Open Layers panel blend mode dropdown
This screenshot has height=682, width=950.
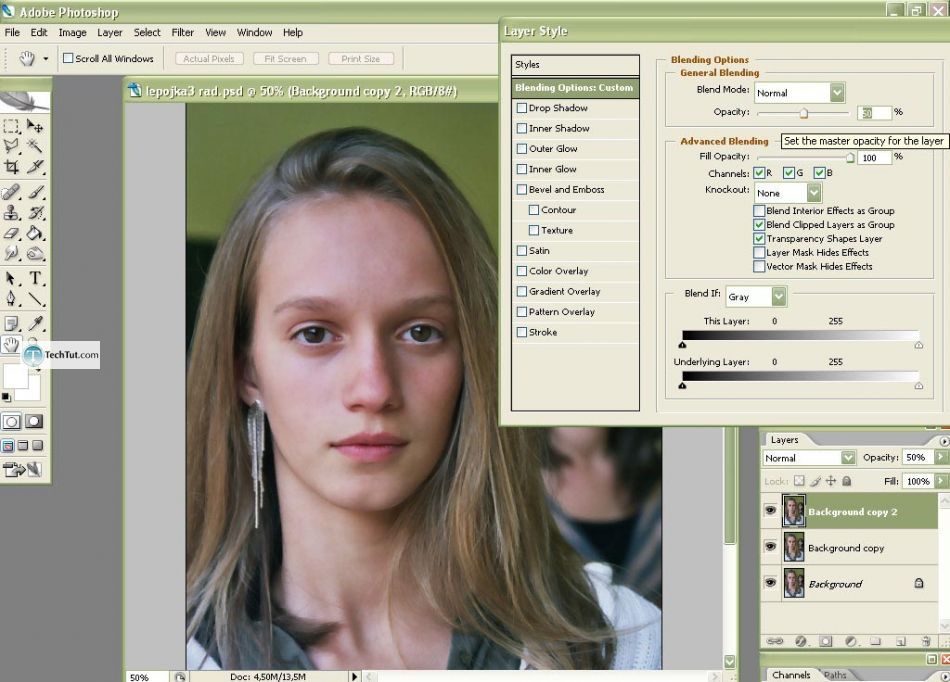coord(848,458)
